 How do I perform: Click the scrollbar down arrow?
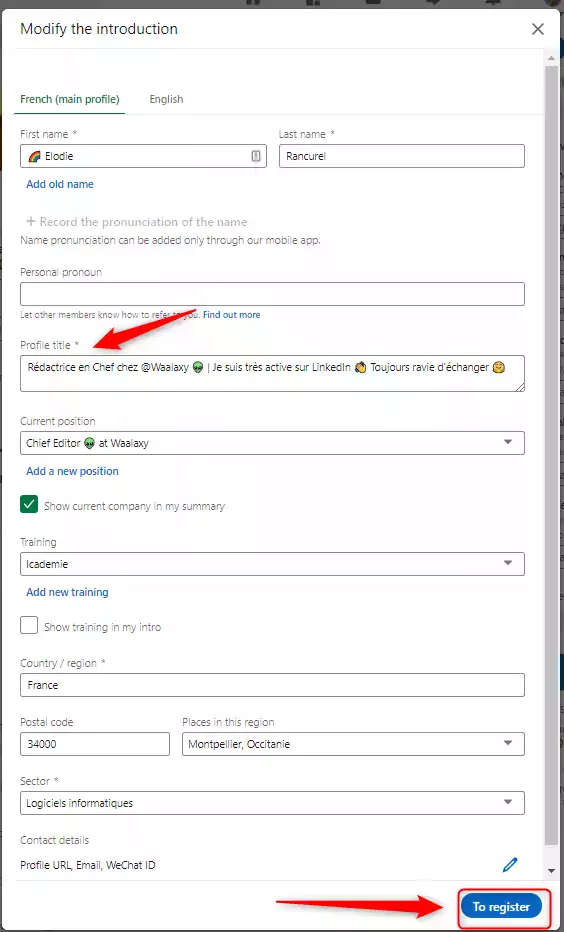552,870
